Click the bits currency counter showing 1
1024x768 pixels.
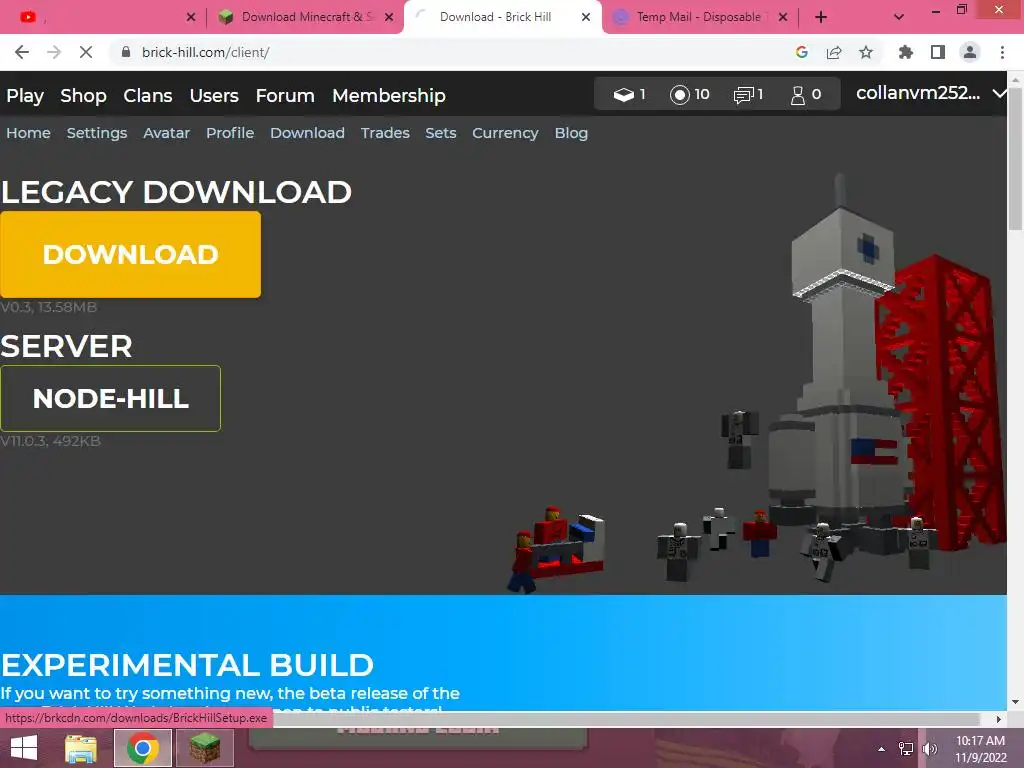coord(630,95)
